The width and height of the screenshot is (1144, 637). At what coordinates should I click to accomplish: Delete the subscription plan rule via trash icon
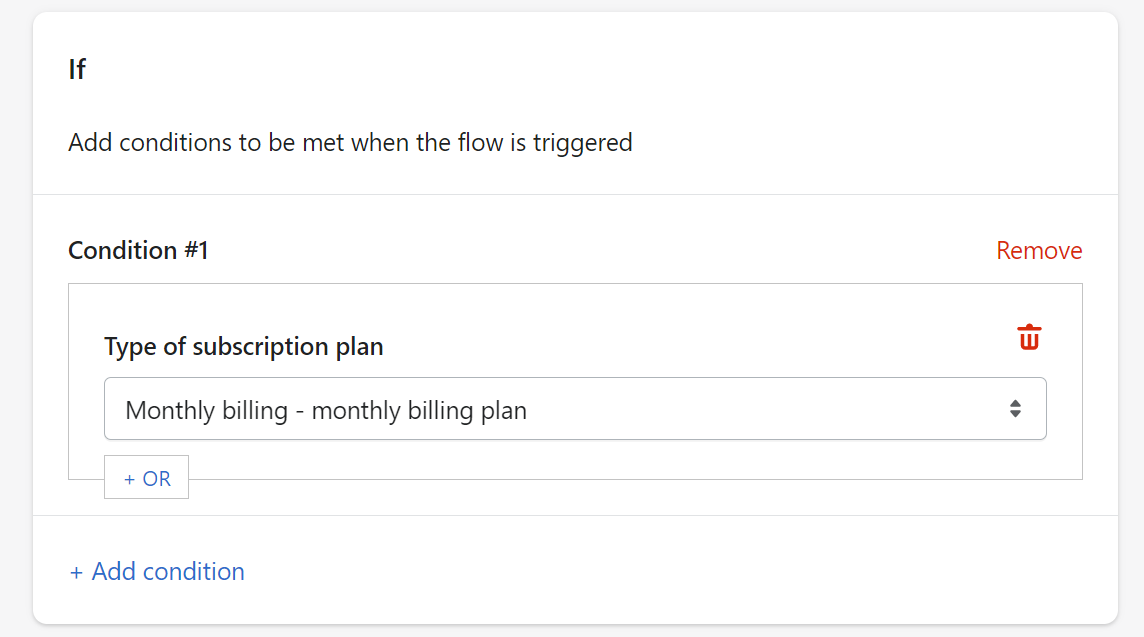pos(1029,338)
